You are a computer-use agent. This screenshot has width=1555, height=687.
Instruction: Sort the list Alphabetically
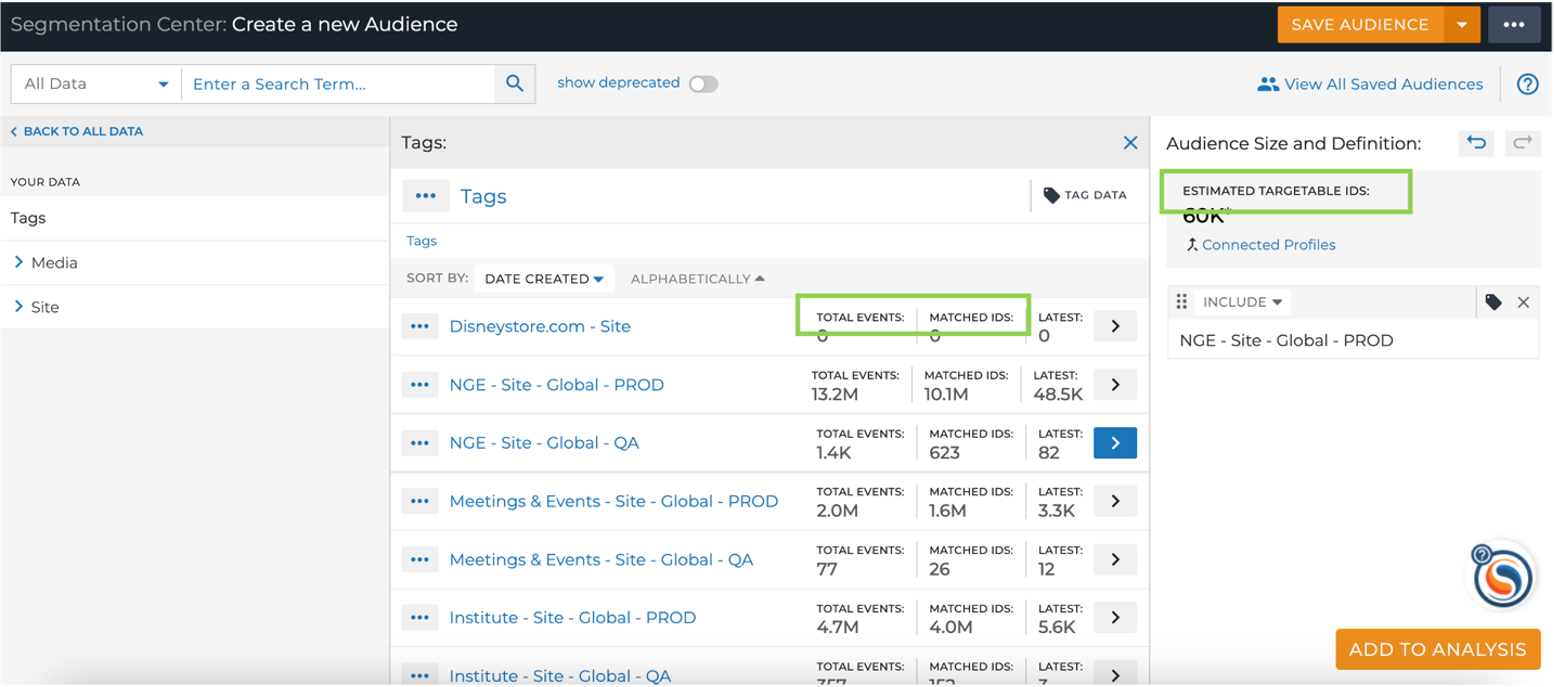[698, 279]
